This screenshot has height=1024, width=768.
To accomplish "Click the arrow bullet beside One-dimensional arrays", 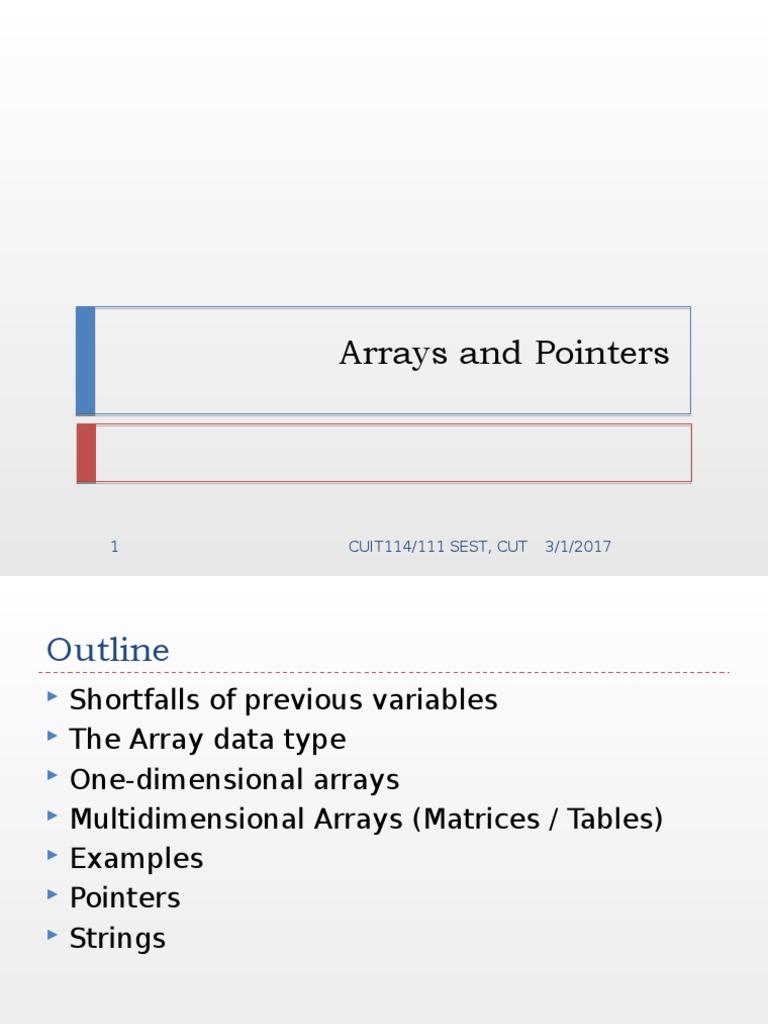I will tap(51, 776).
